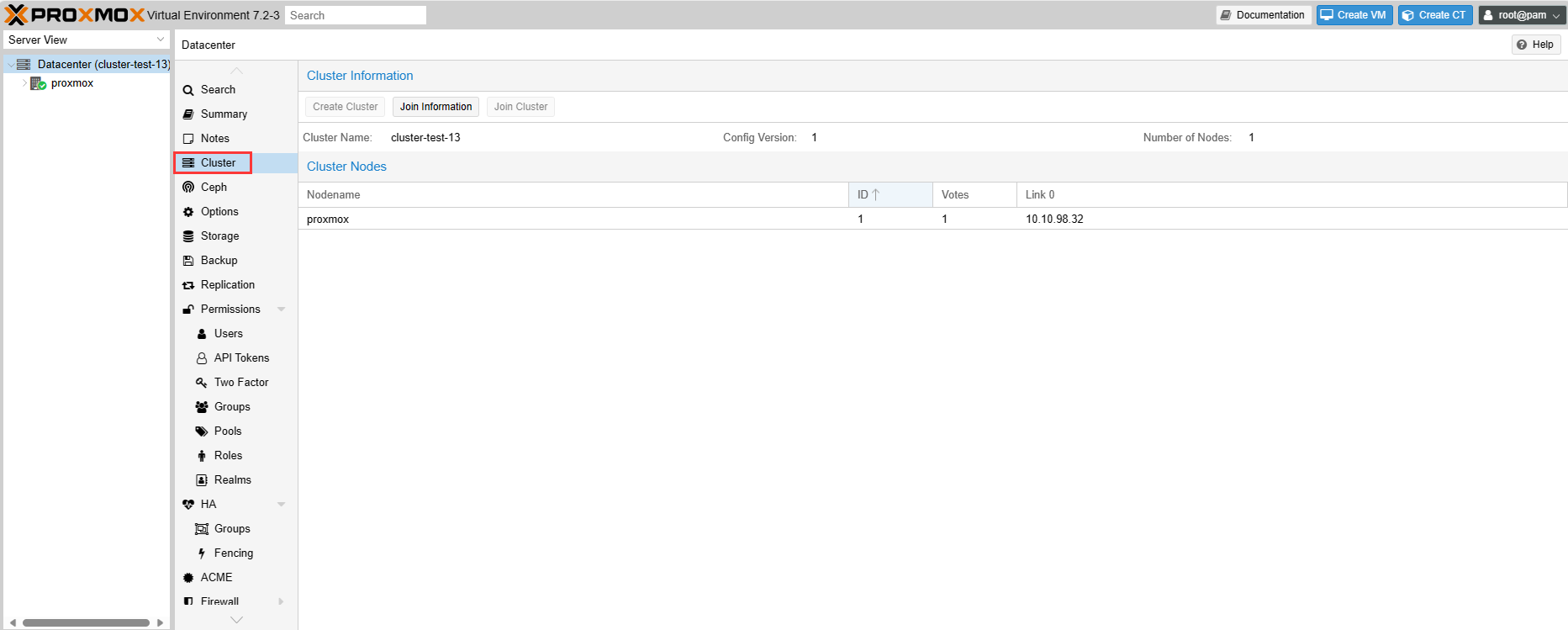Select the proxmox row in Cluster Nodes

tap(933, 219)
